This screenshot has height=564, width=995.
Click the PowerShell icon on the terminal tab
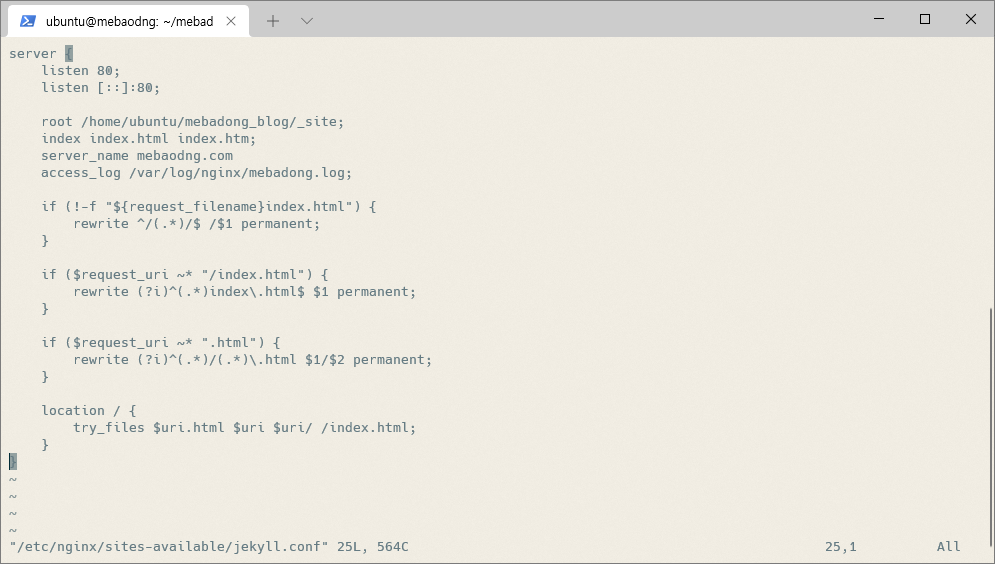click(x=27, y=21)
